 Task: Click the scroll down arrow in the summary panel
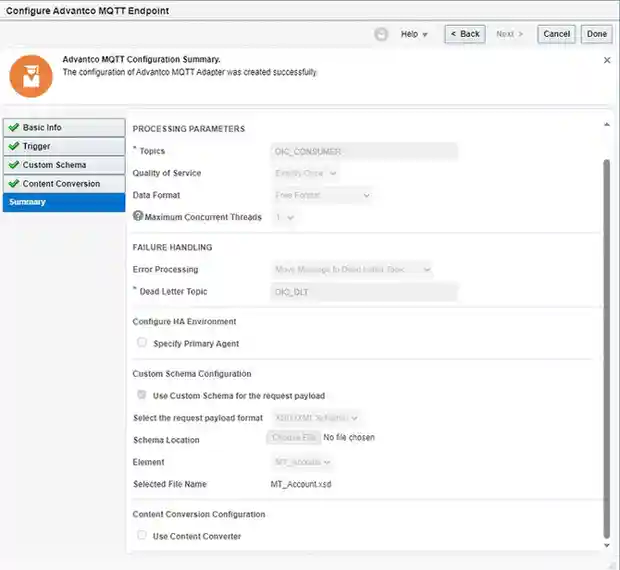coord(605,544)
